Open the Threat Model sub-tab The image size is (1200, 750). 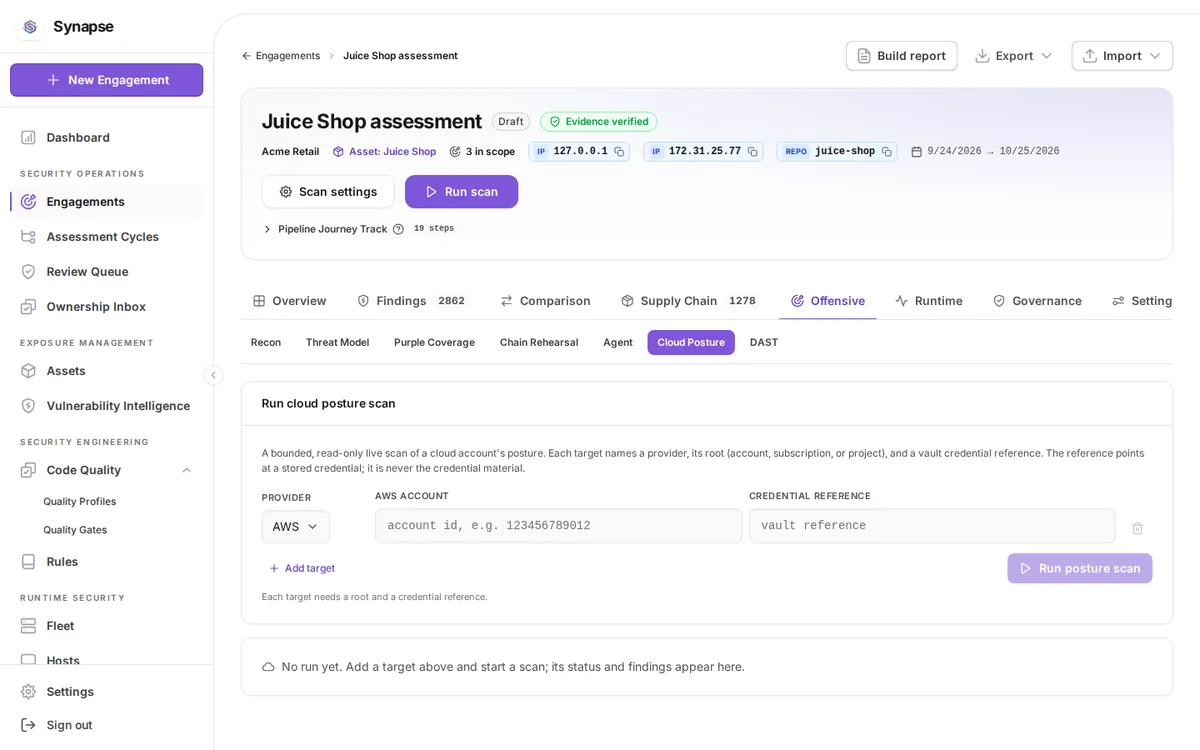tap(337, 342)
